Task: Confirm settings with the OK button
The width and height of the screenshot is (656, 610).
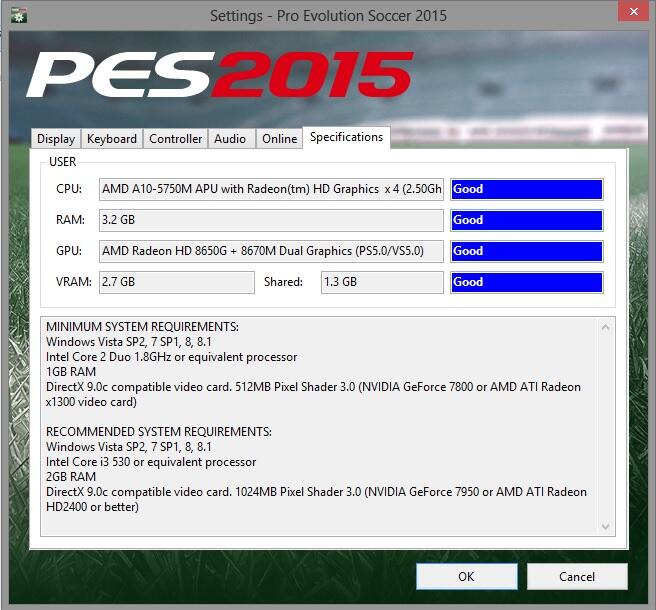Action: point(466,577)
